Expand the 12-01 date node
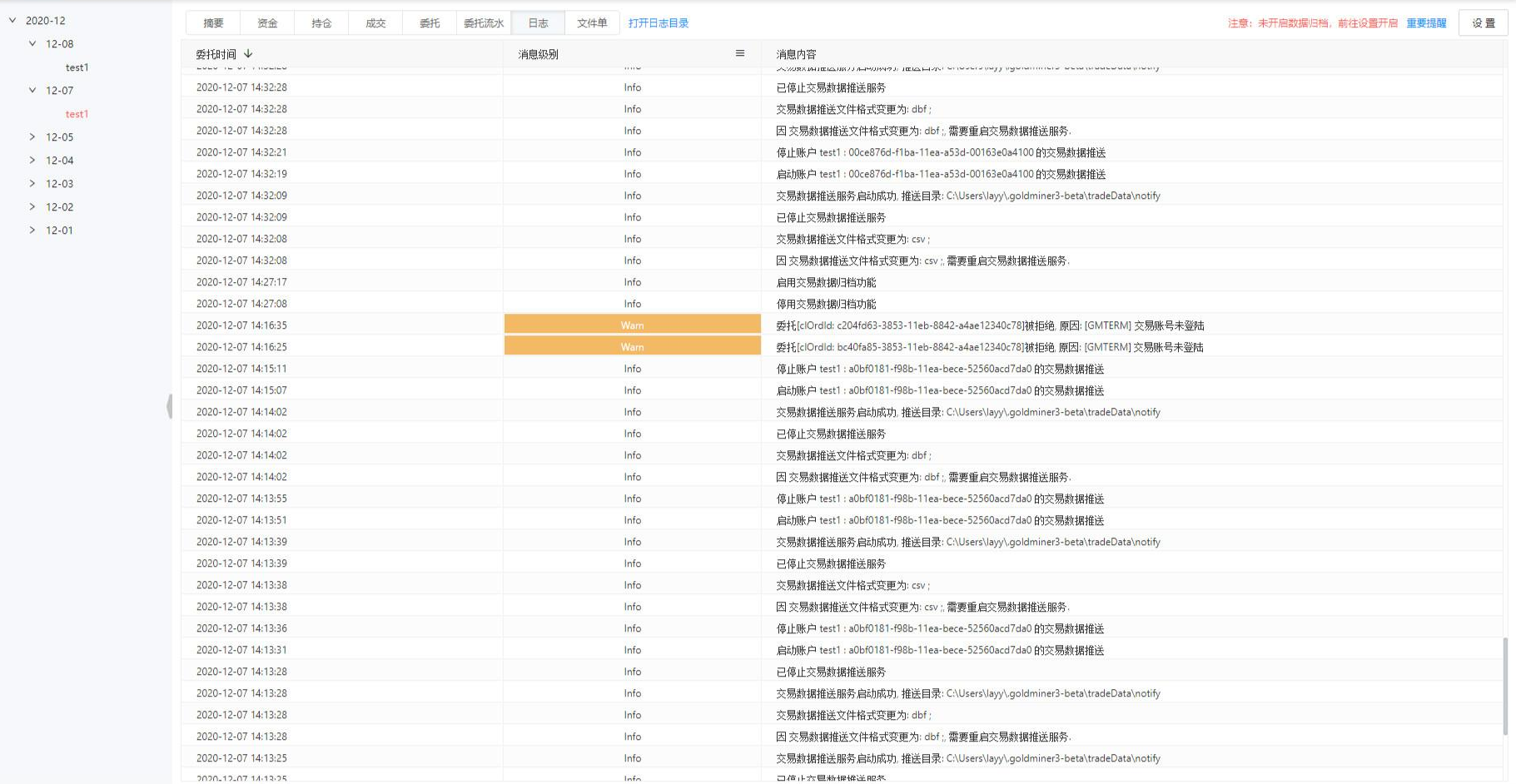 [32, 230]
